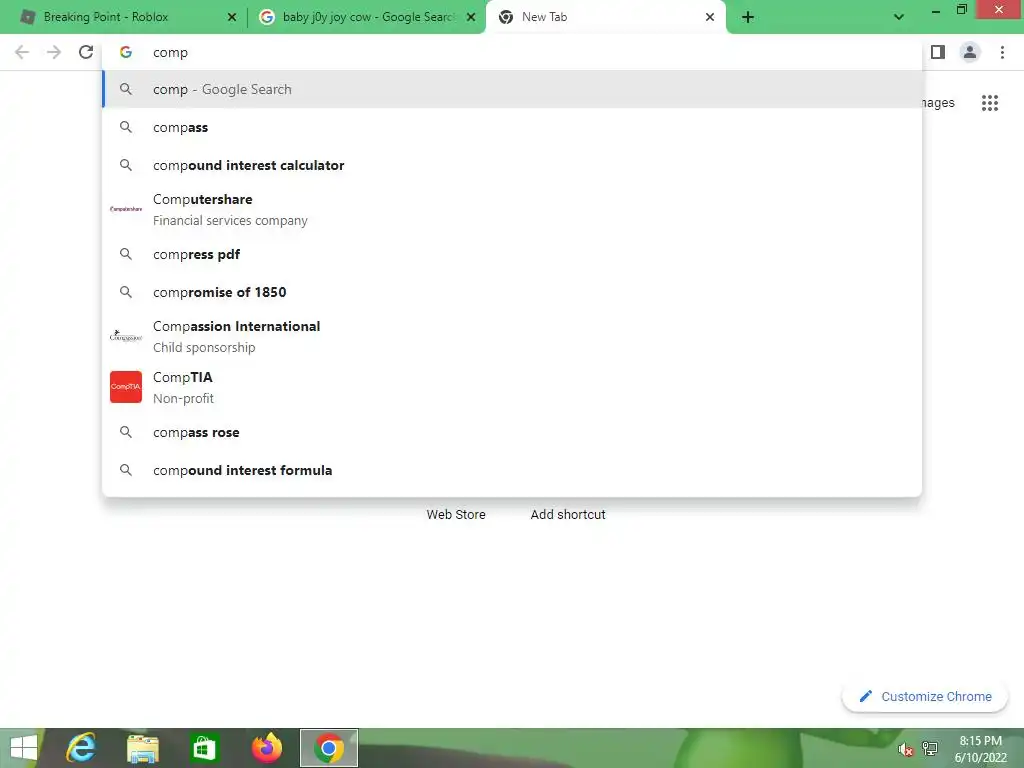Launch Firefox from taskbar
Screen dimensions: 1024x768
tap(266, 748)
